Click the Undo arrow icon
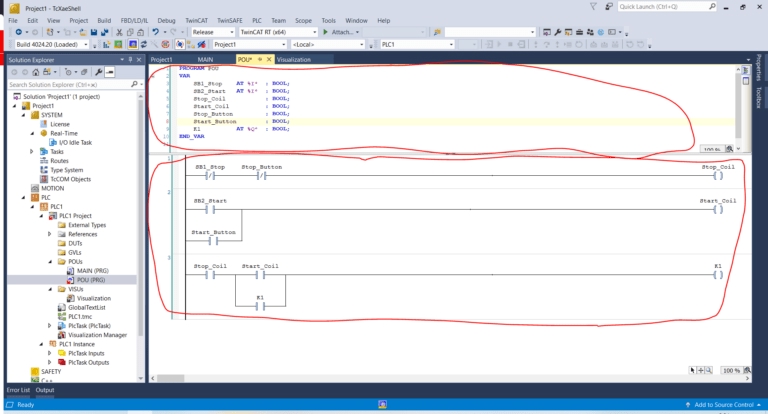Image resolution: width=768 pixels, height=414 pixels. pyautogui.click(x=155, y=32)
